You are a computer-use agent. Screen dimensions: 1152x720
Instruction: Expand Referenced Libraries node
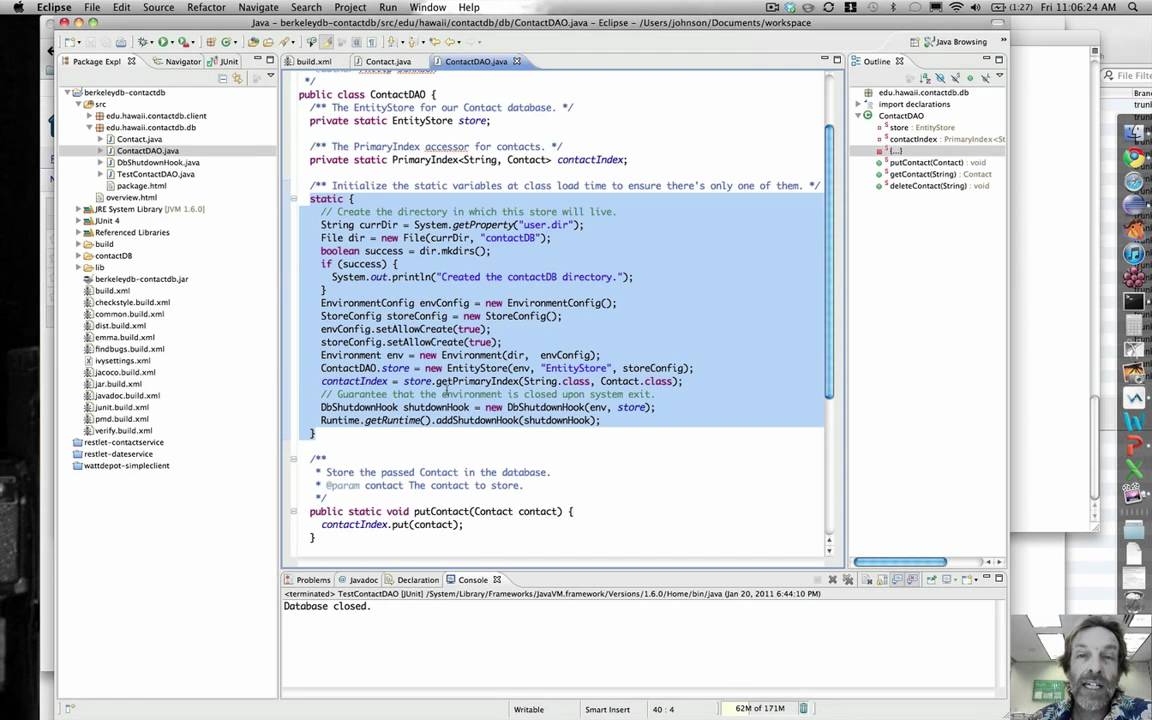click(x=79, y=232)
